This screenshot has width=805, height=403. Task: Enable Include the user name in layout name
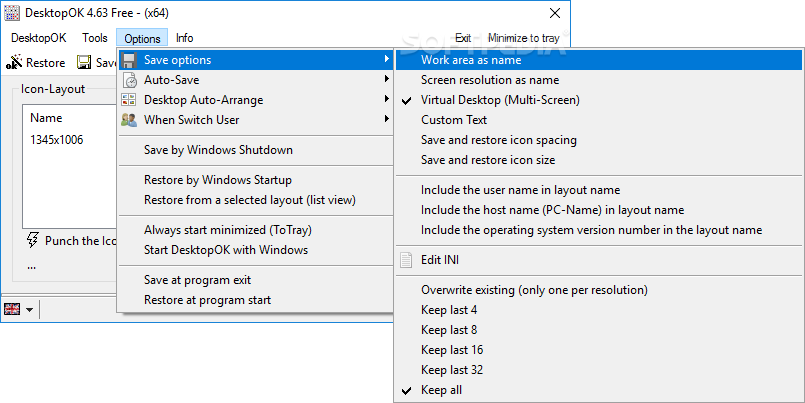pyautogui.click(x=599, y=190)
